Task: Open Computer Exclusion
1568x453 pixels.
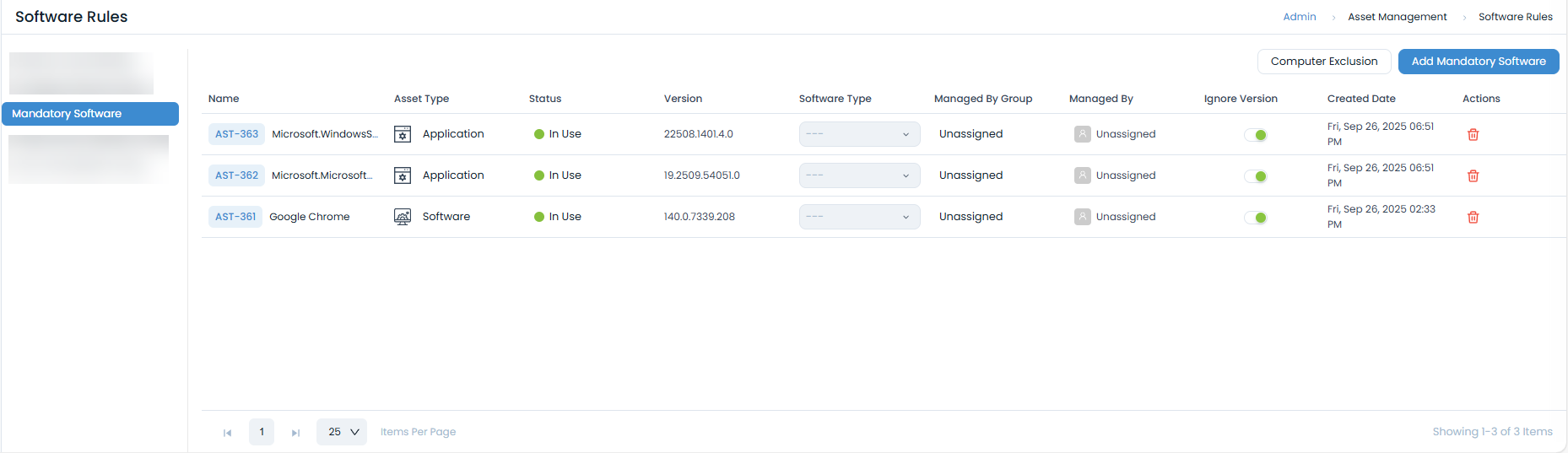Action: click(1323, 62)
